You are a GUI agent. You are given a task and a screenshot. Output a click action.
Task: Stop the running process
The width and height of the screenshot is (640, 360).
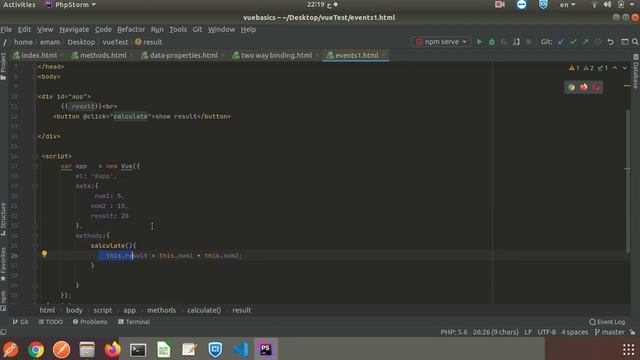coord(529,42)
